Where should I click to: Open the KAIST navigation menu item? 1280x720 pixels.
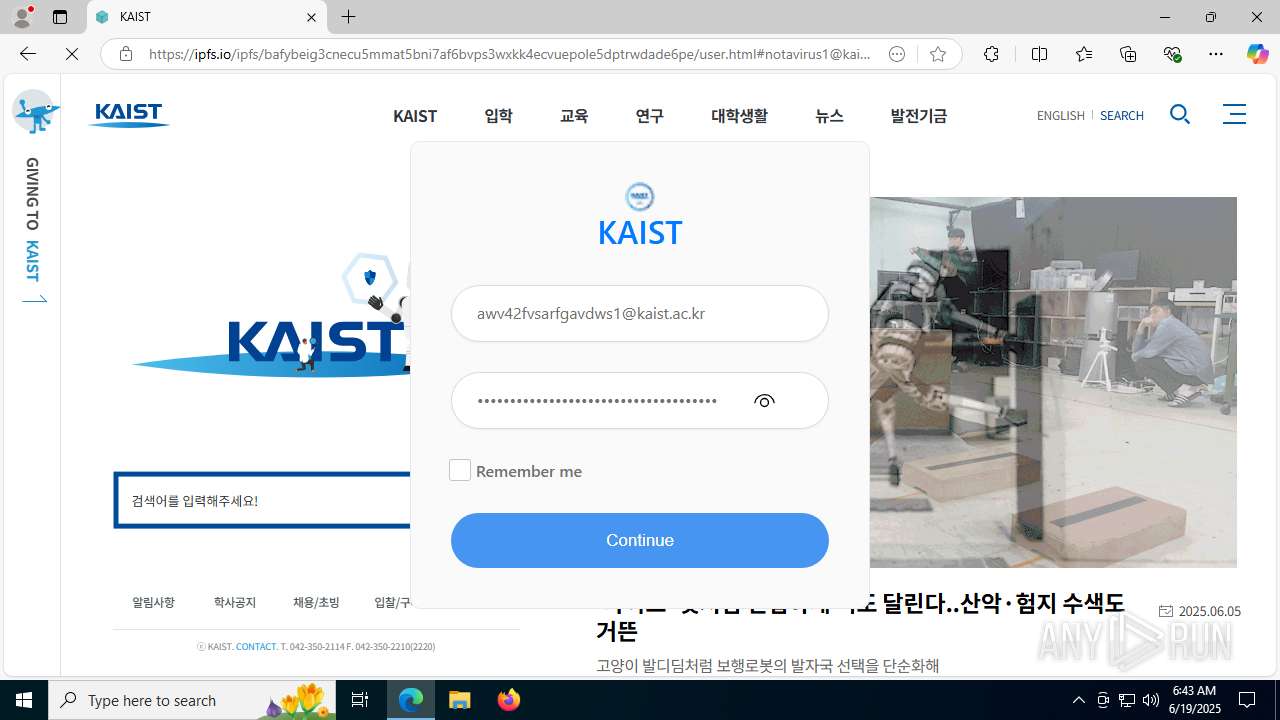pos(415,116)
